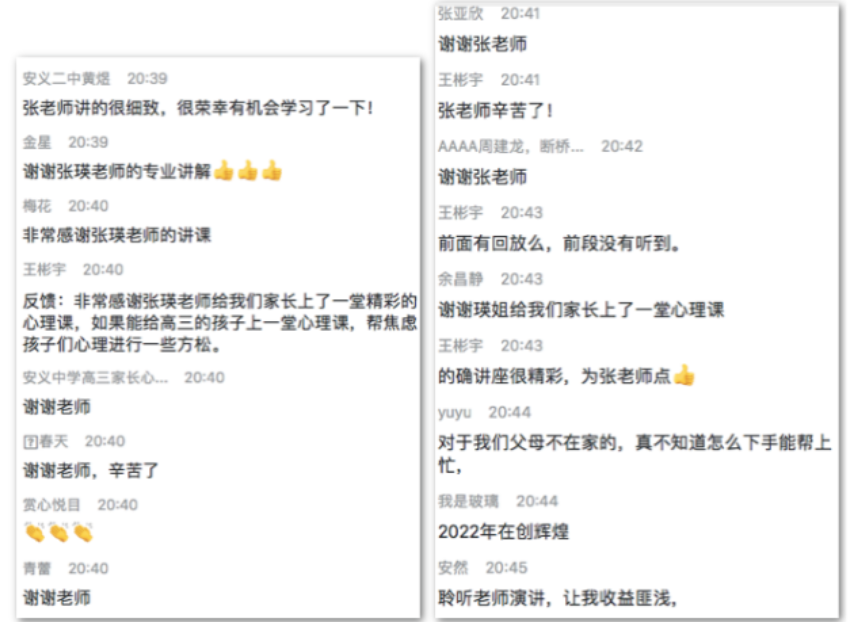Click sender name 余昌静
This screenshot has height=625, width=852.
[x=460, y=279]
